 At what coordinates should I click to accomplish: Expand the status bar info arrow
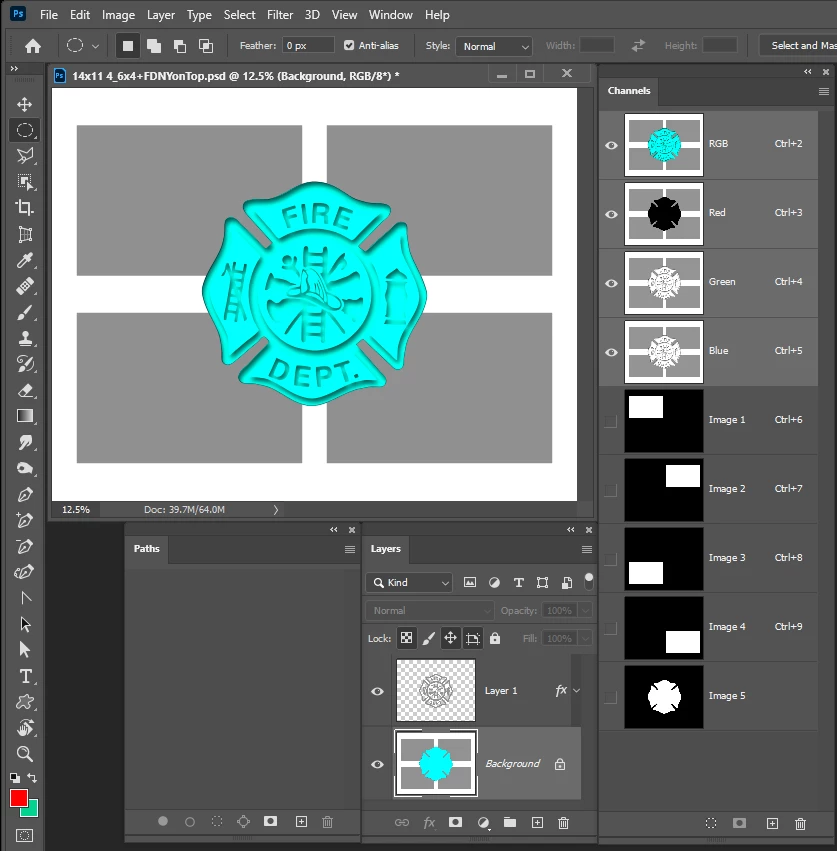(276, 510)
